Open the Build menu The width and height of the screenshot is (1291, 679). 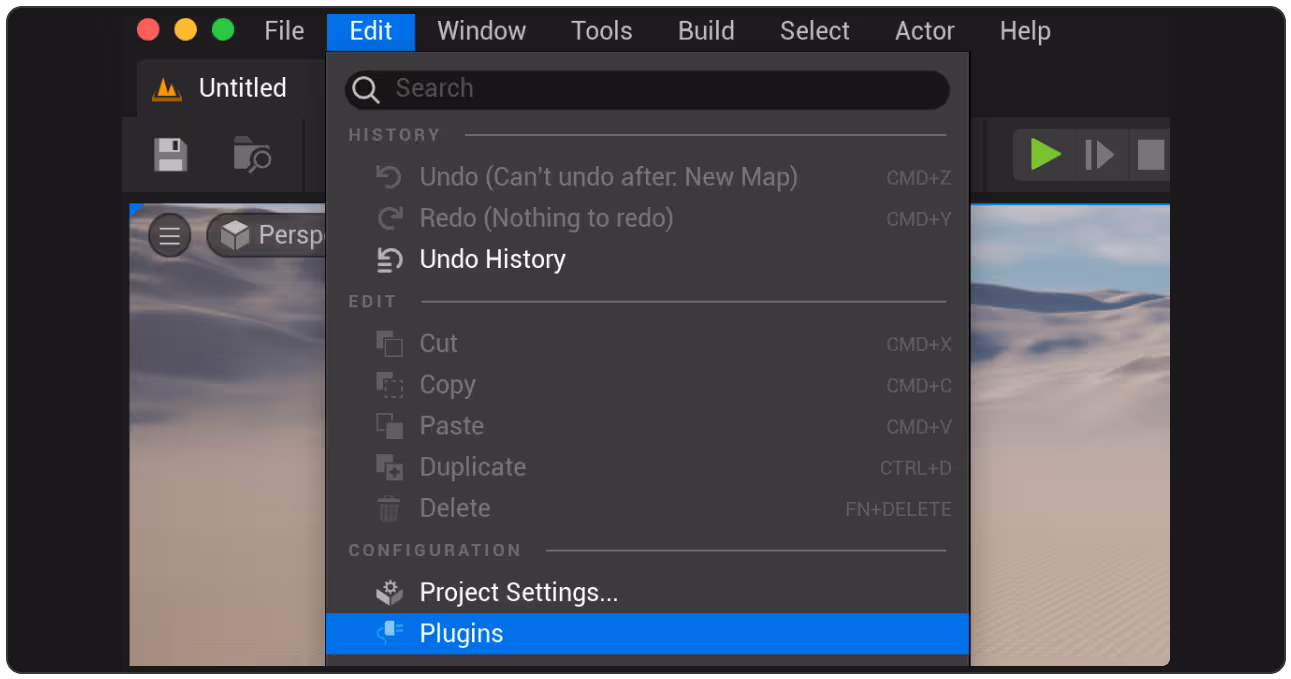(706, 31)
